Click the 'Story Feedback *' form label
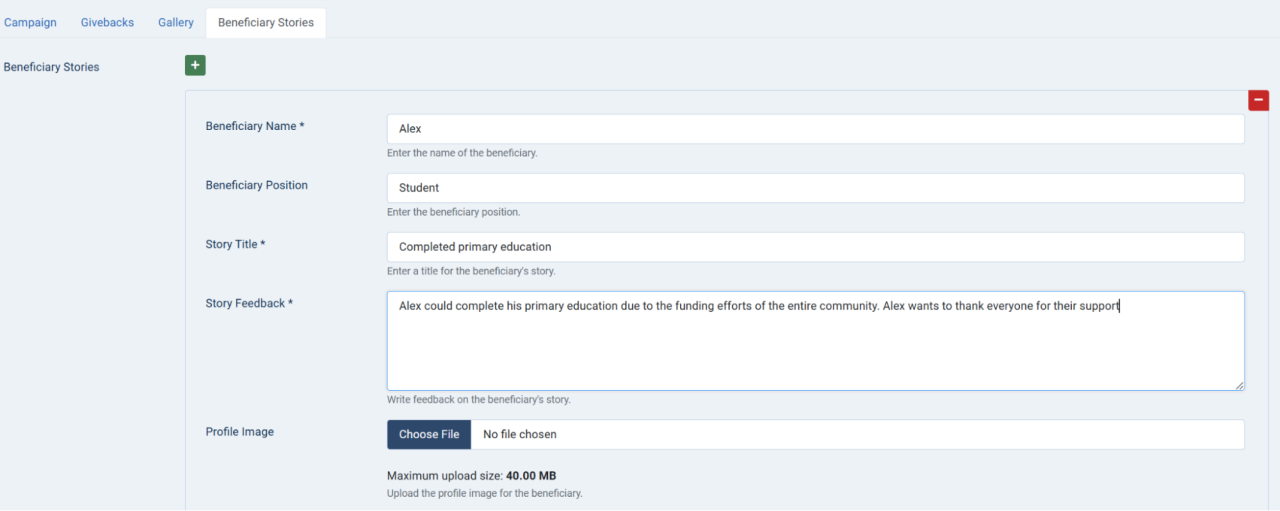Viewport: 1280px width, 511px height. click(249, 303)
